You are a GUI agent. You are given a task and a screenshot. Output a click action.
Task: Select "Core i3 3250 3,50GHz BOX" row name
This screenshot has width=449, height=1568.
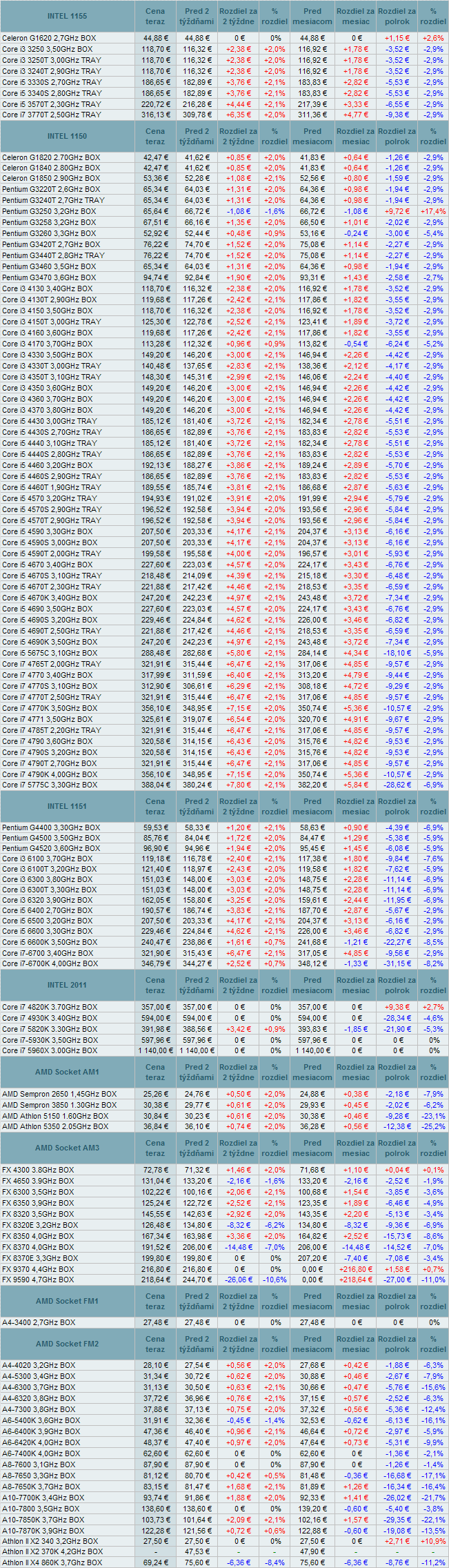(x=48, y=49)
